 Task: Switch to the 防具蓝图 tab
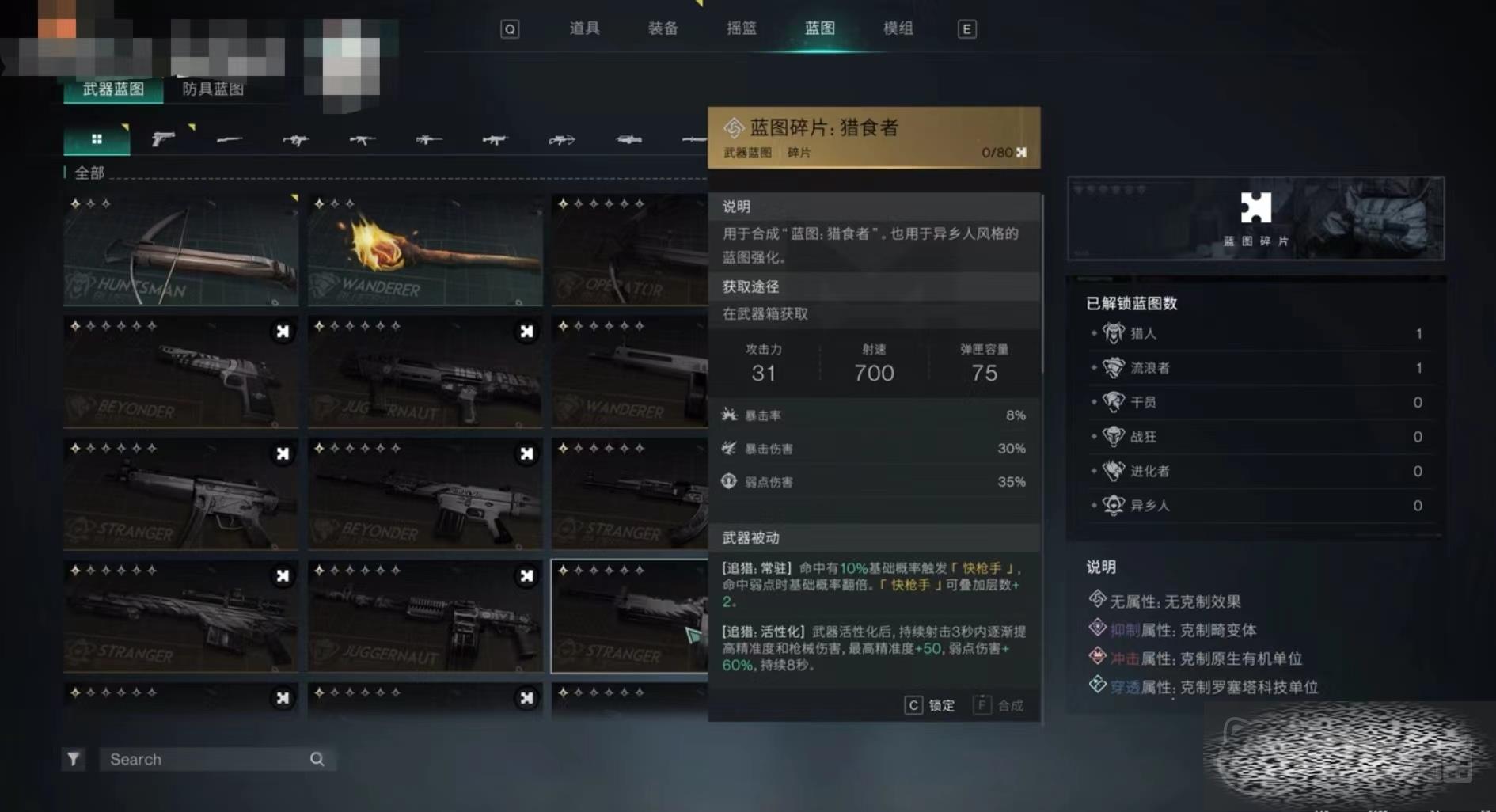click(213, 89)
